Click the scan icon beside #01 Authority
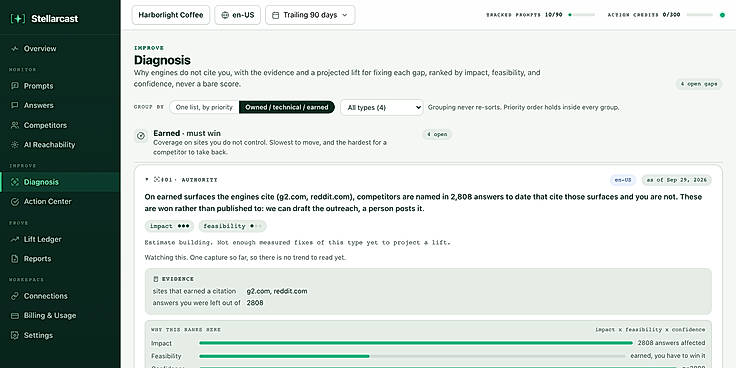736x368 pixels. (157, 180)
